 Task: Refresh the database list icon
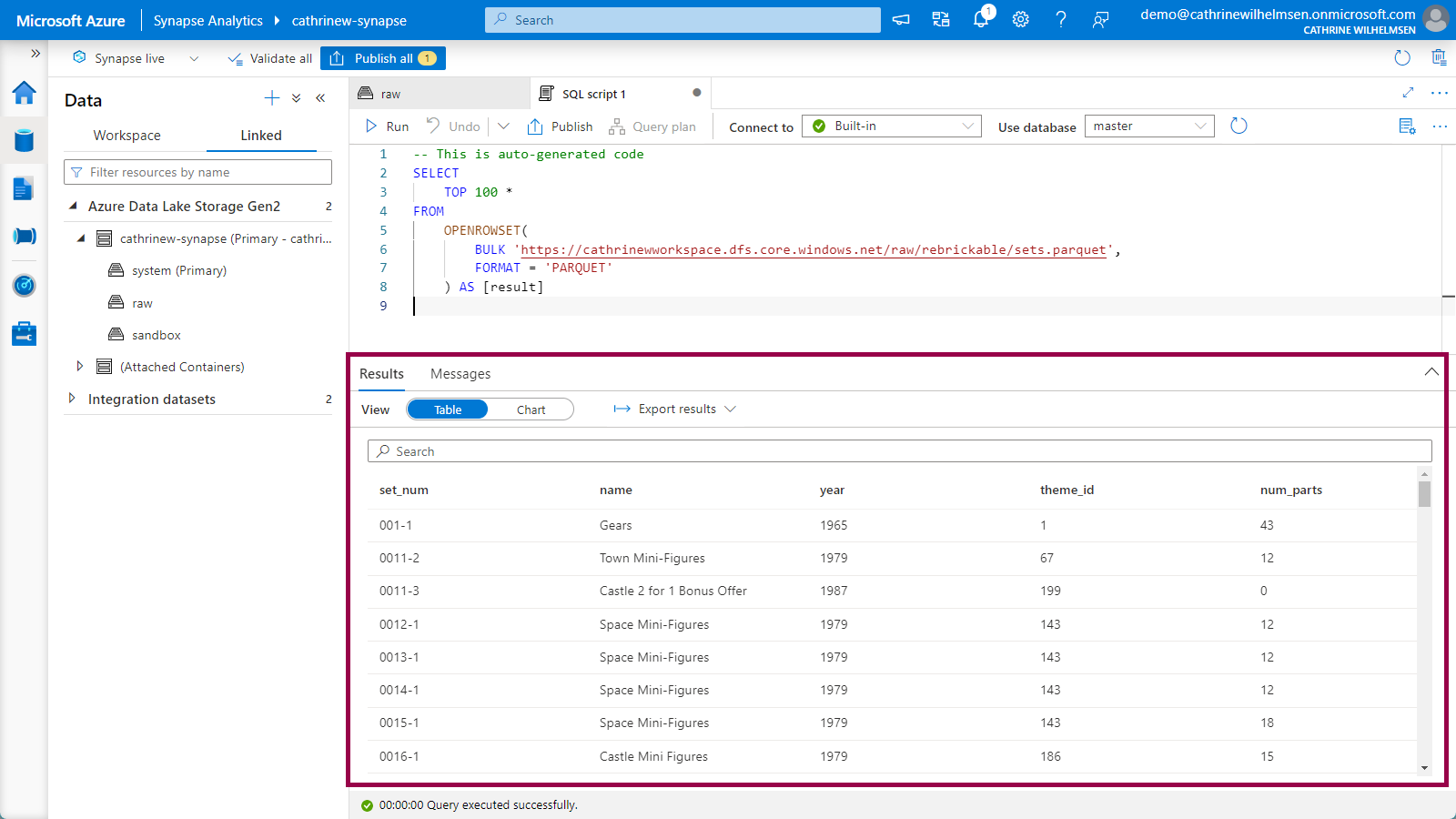pos(1239,126)
